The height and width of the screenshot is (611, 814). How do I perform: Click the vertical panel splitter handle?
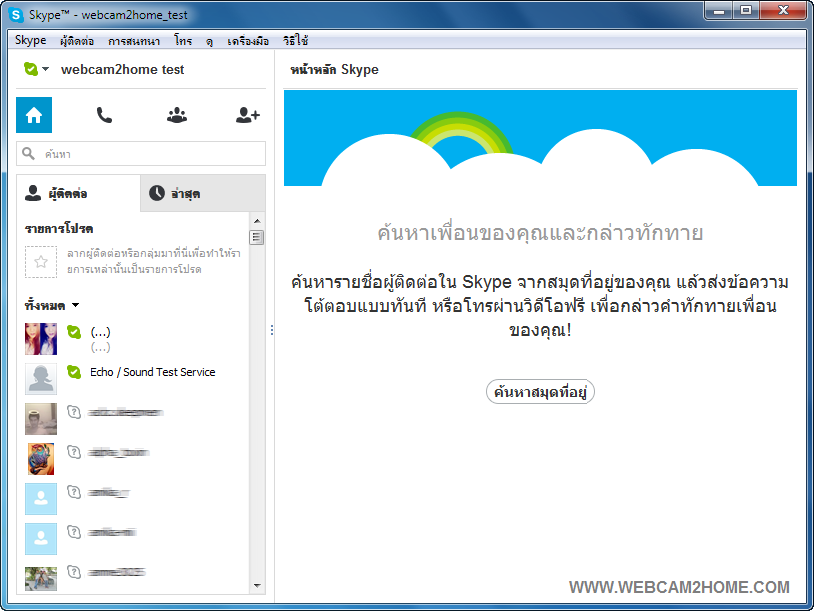tap(272, 331)
